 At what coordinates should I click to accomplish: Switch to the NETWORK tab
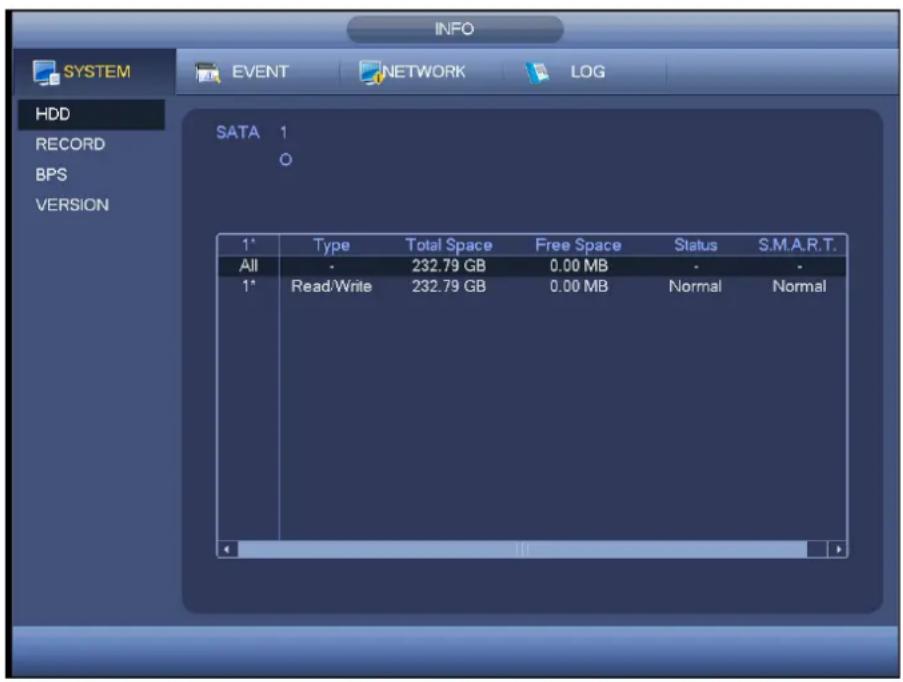[x=422, y=72]
